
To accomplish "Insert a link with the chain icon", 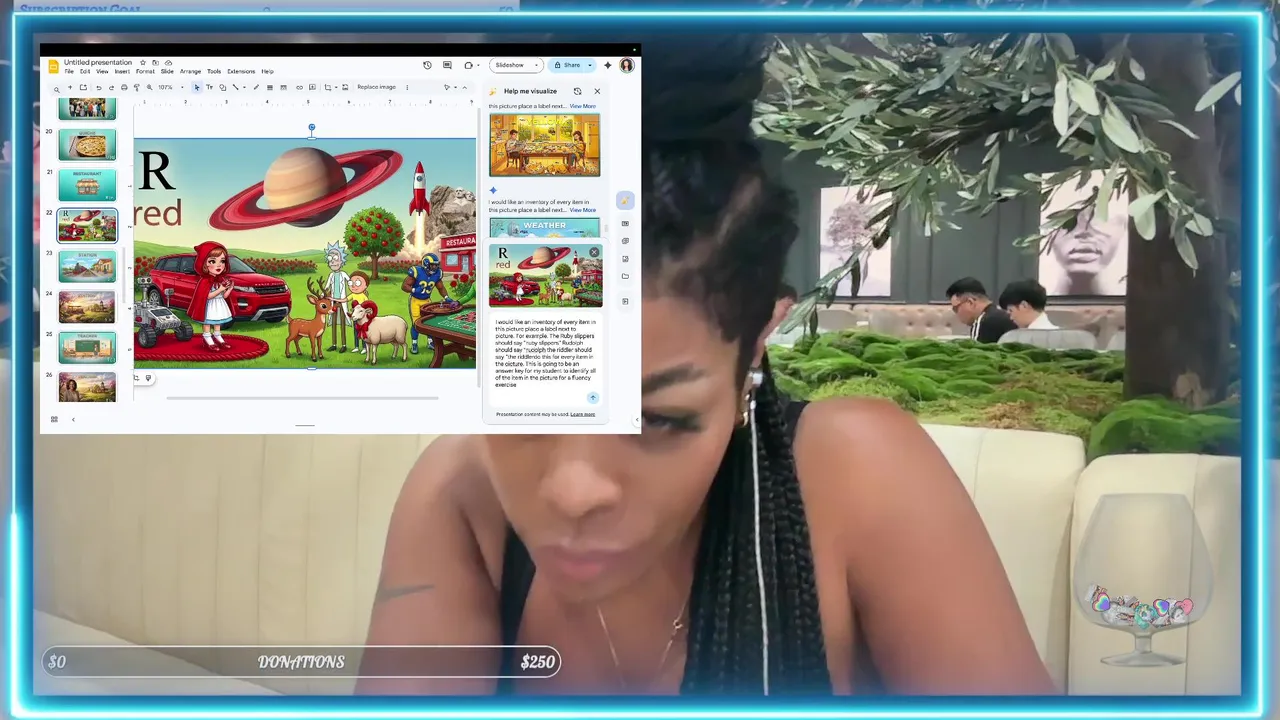I will tap(299, 87).
